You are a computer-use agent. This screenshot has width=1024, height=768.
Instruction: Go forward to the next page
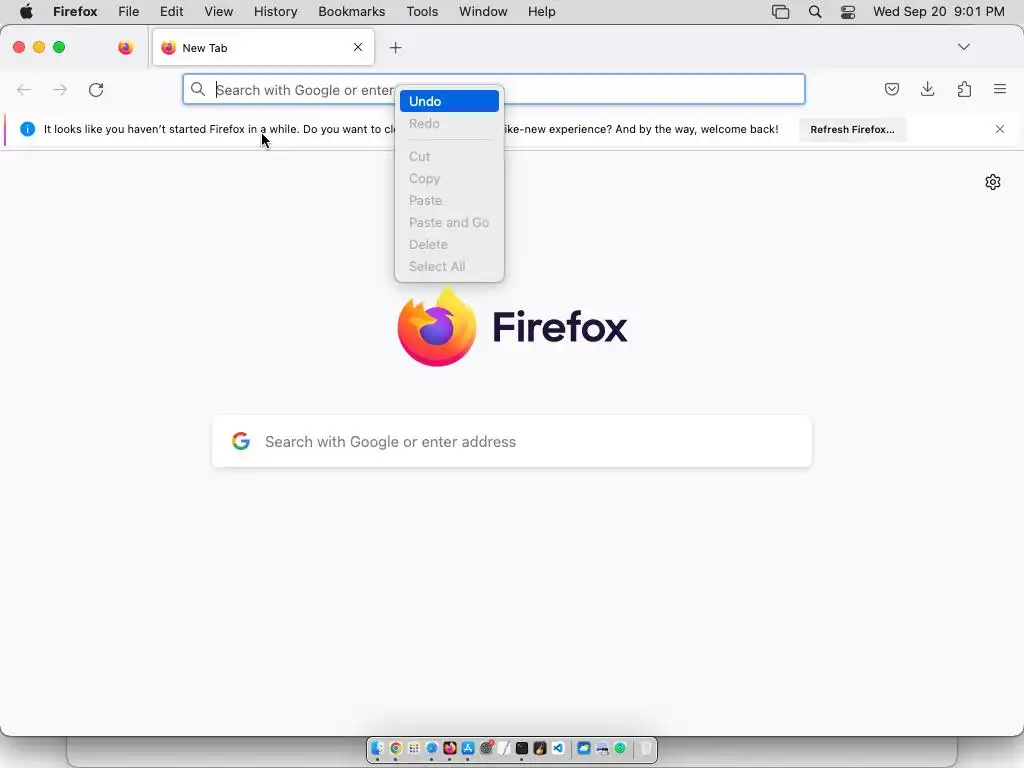[x=60, y=89]
